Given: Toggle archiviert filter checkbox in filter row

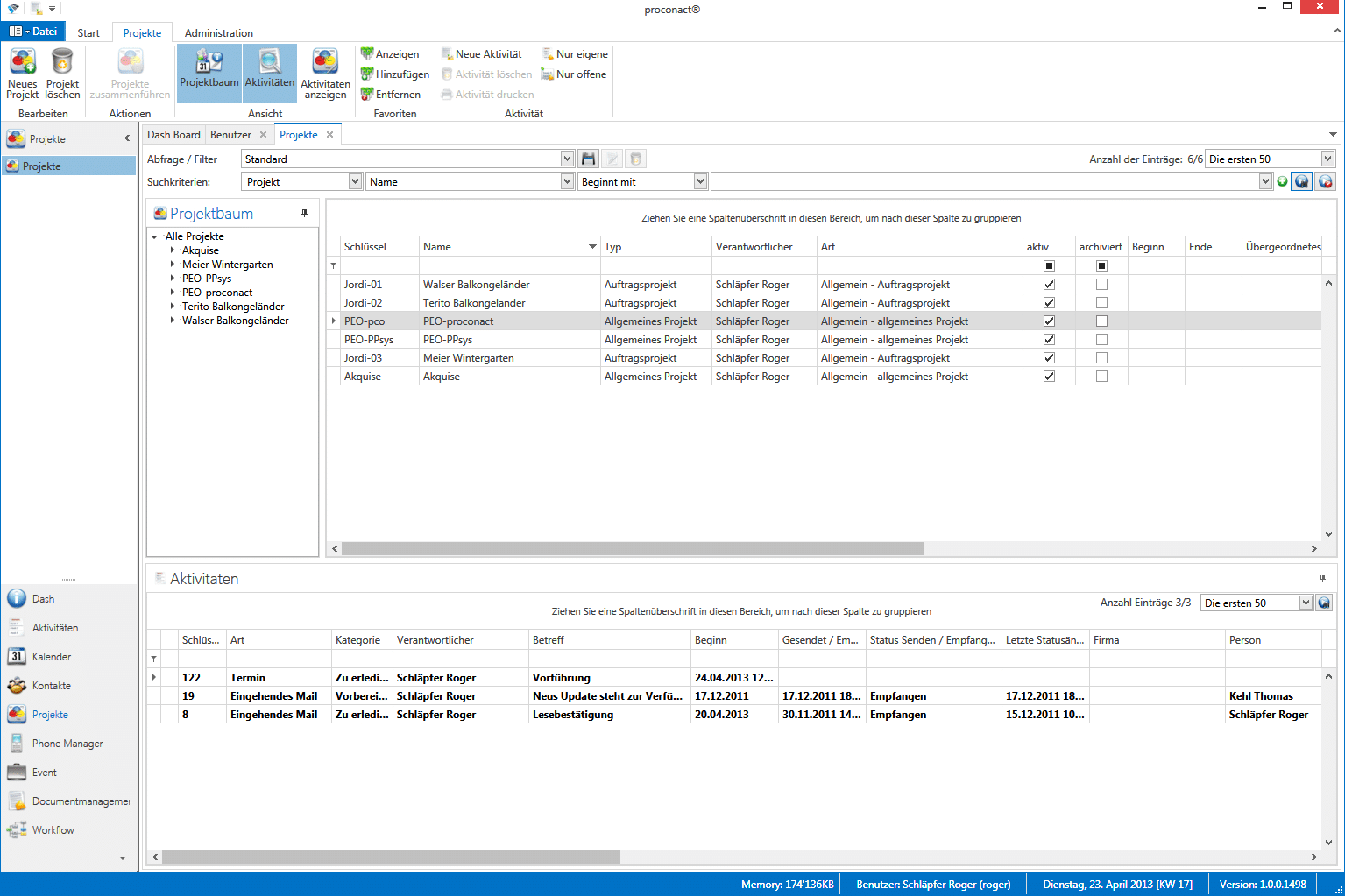Looking at the screenshot, I should click(x=1101, y=265).
